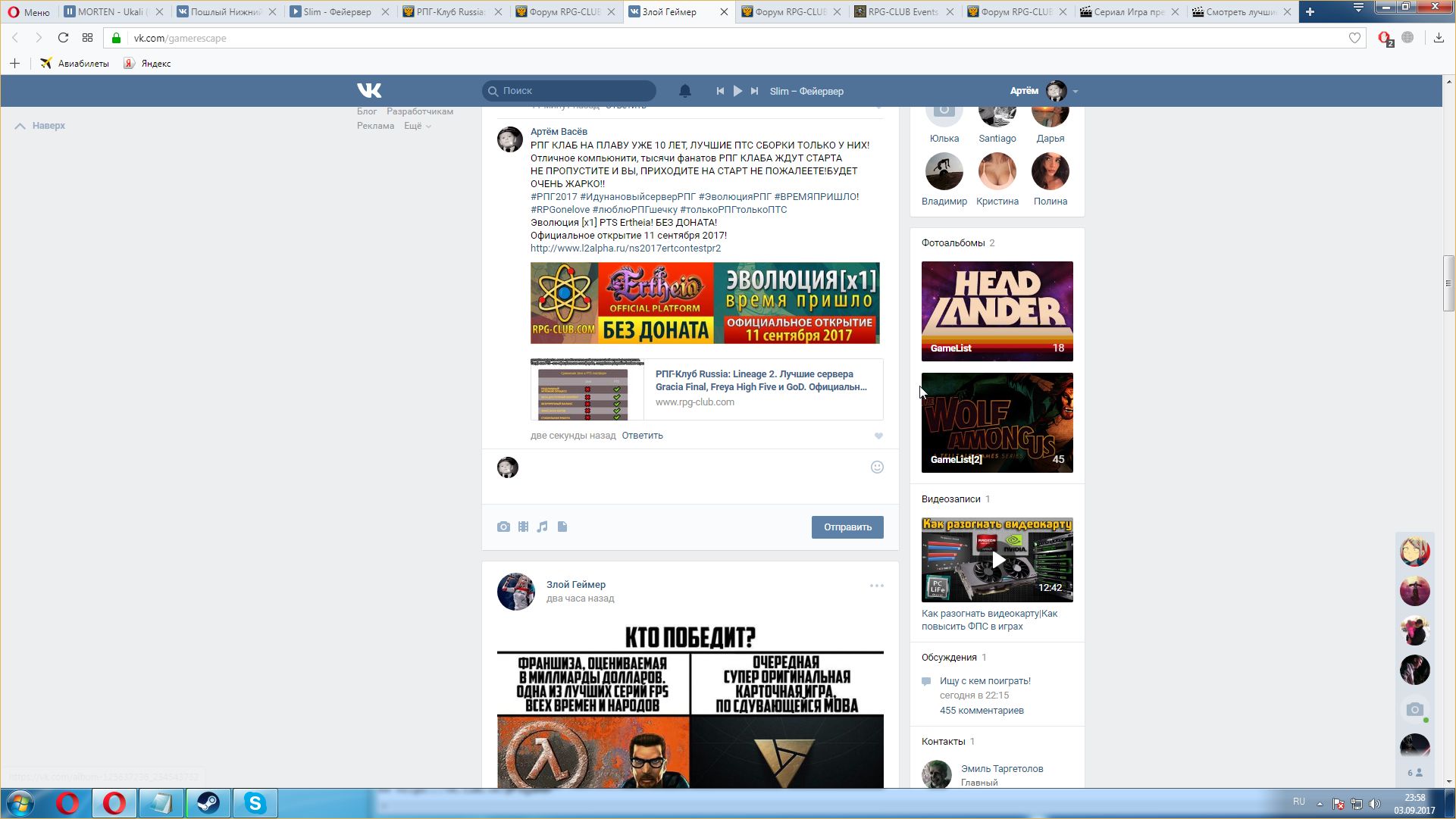Open the Блог link
This screenshot has height=819, width=1456.
[367, 111]
